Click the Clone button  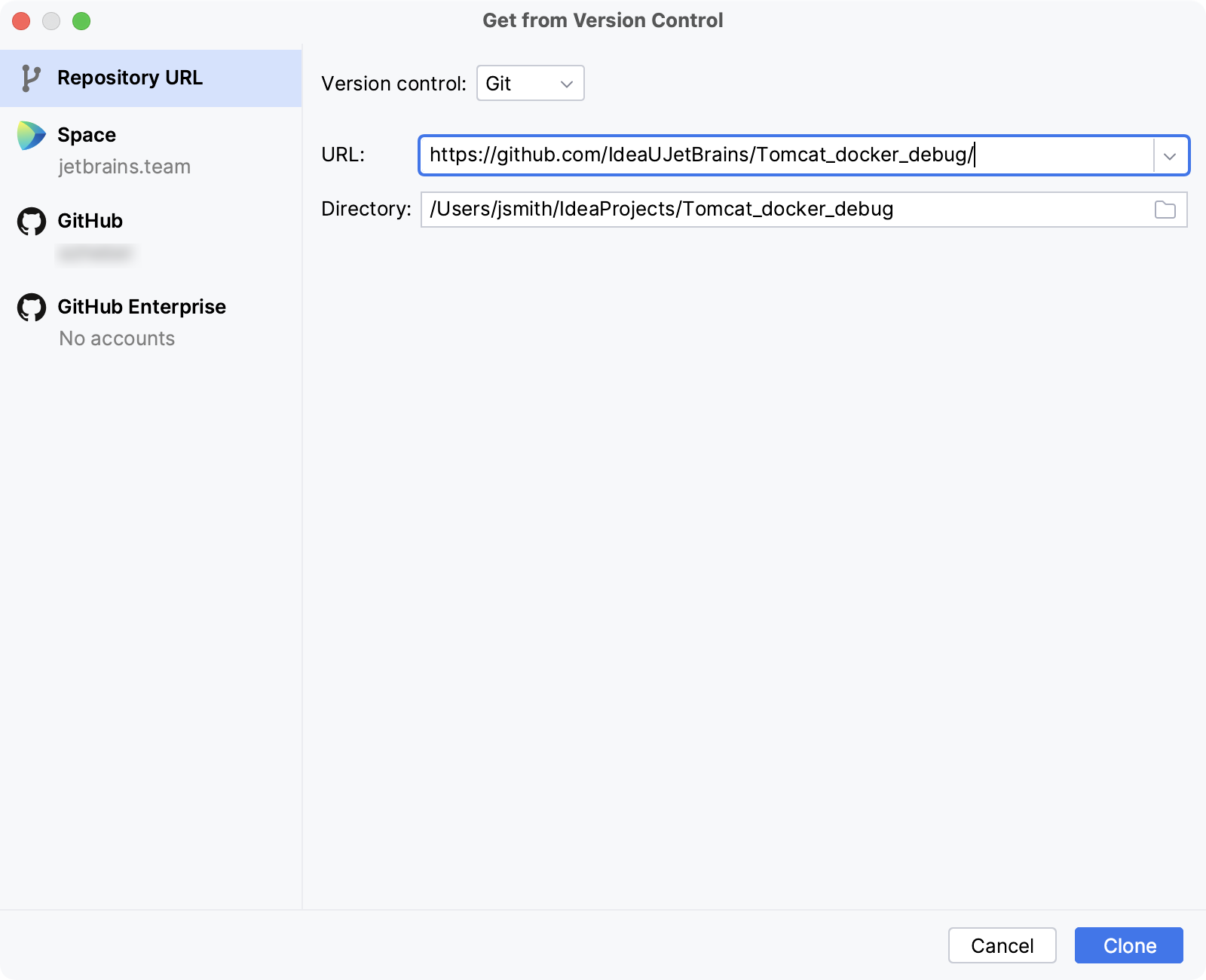click(x=1128, y=945)
